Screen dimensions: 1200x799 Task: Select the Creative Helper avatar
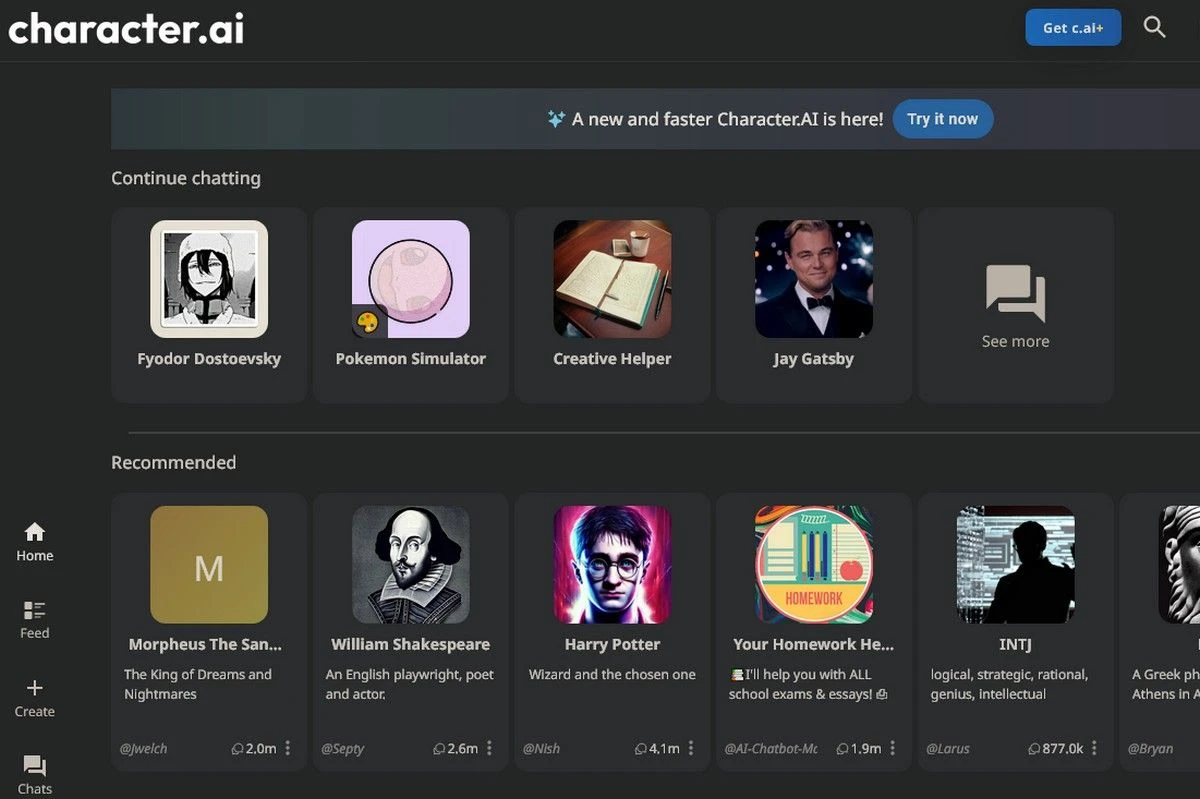[x=613, y=279]
